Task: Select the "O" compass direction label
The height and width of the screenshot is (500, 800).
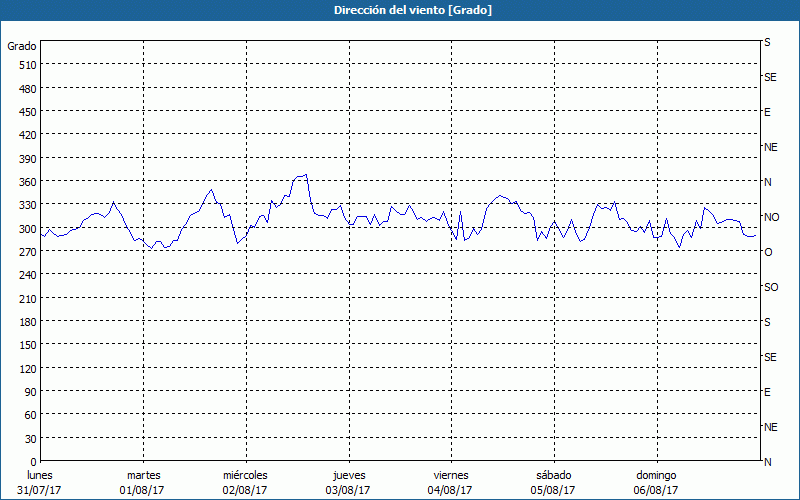Action: 768,252
